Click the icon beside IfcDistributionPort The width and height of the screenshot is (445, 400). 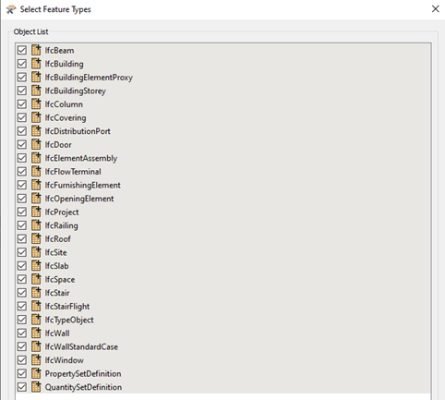coord(36,131)
